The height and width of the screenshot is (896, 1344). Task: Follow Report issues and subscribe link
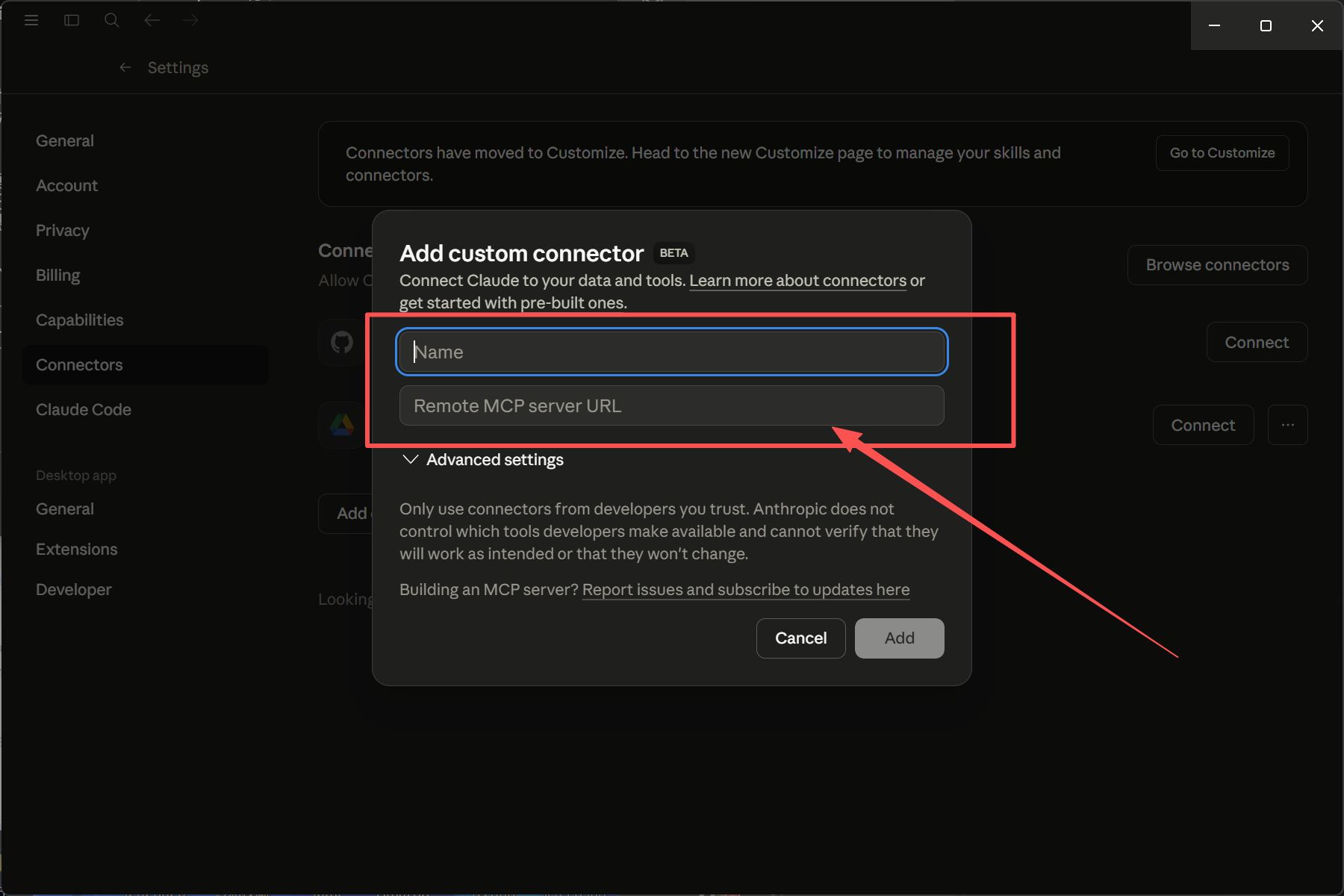coord(745,590)
